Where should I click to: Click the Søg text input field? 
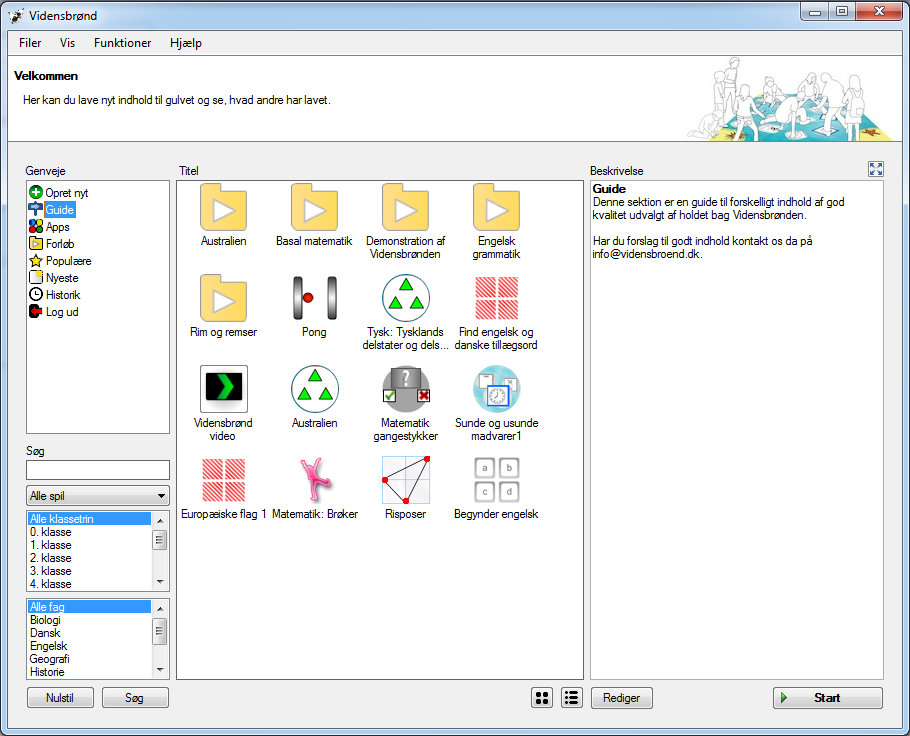[98, 470]
